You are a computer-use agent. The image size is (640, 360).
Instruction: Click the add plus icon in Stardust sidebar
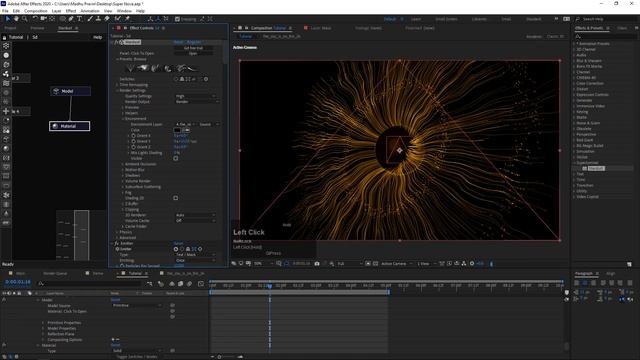[x=6, y=111]
